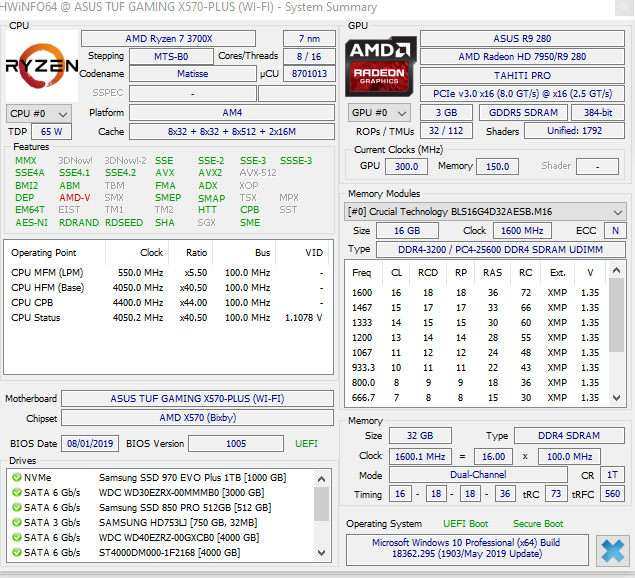Click the 7 nm process field

coord(309,38)
